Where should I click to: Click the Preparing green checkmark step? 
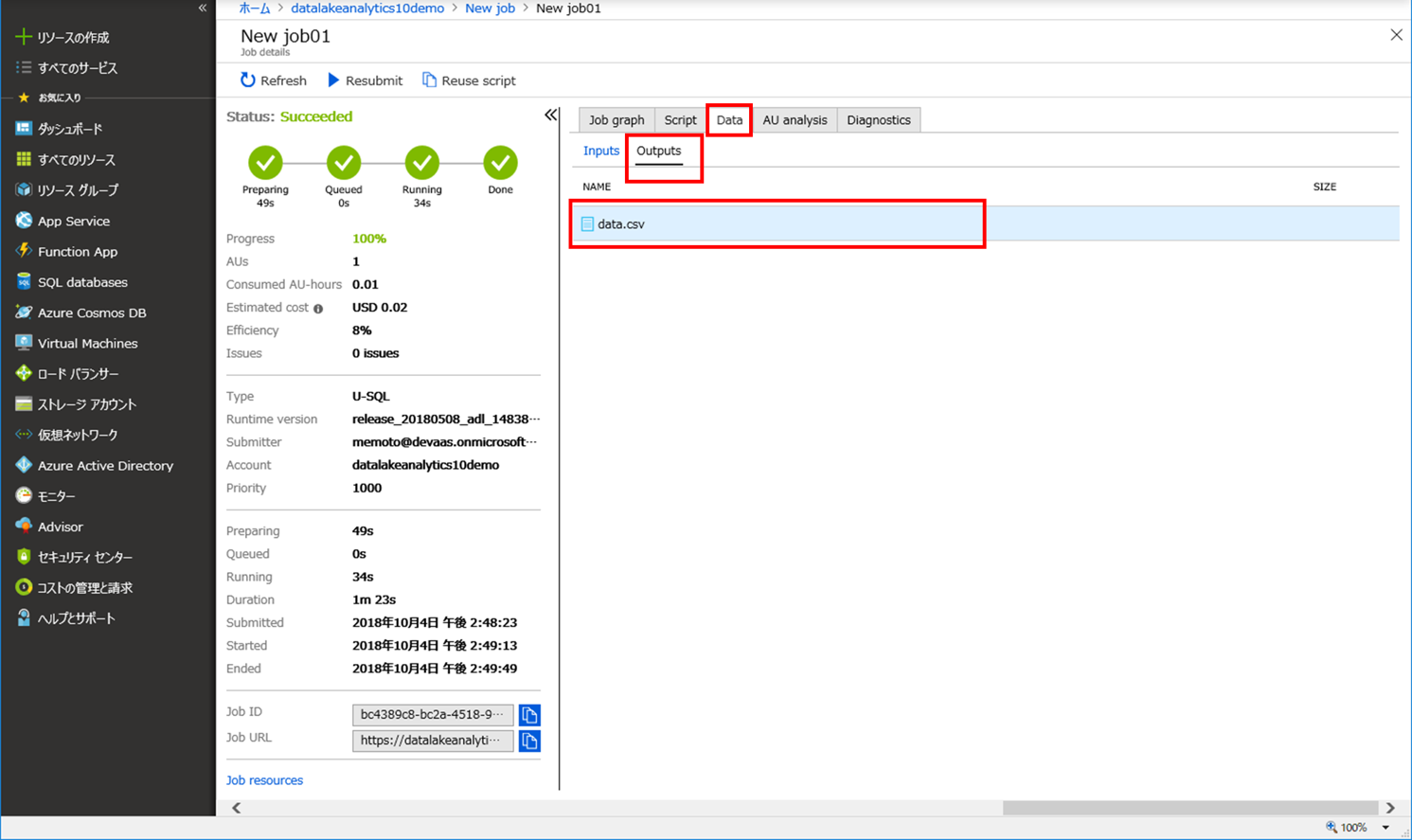[x=265, y=163]
